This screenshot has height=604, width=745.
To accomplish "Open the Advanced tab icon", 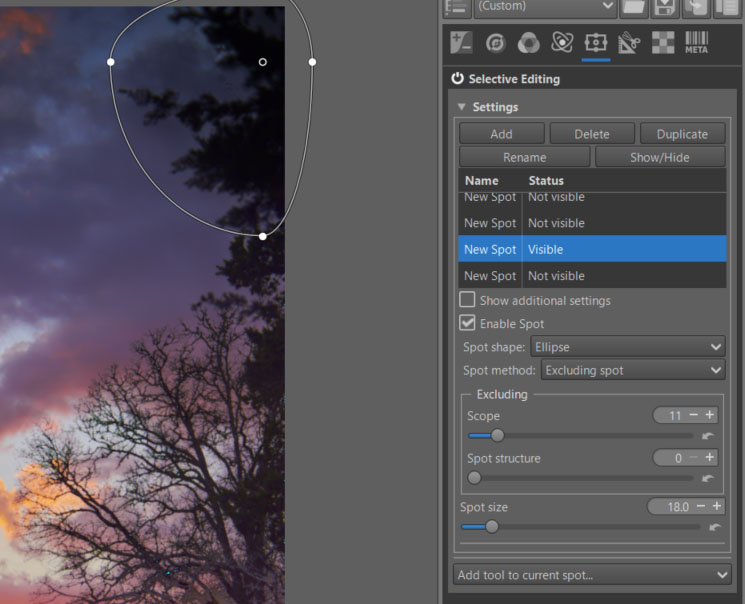I will click(562, 42).
